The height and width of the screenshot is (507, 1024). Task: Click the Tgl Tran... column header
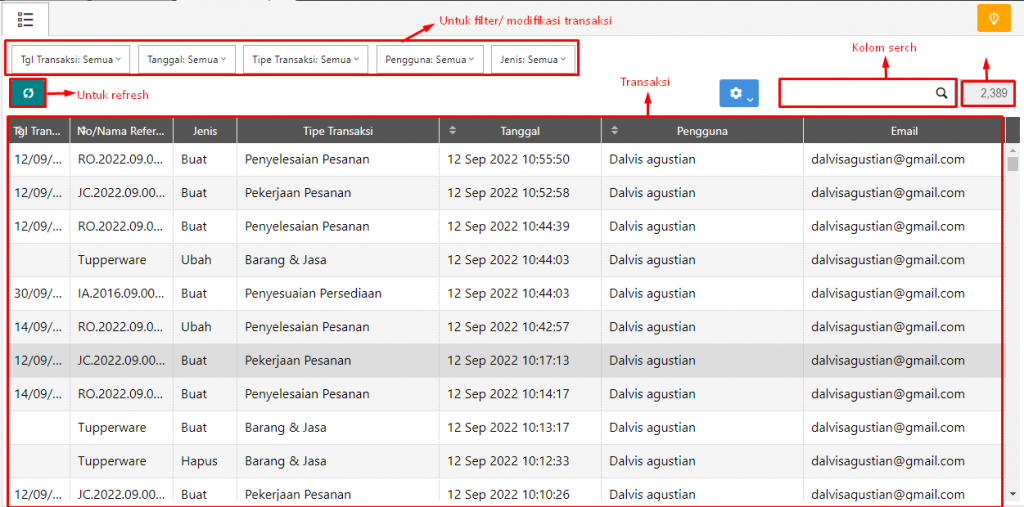(39, 131)
